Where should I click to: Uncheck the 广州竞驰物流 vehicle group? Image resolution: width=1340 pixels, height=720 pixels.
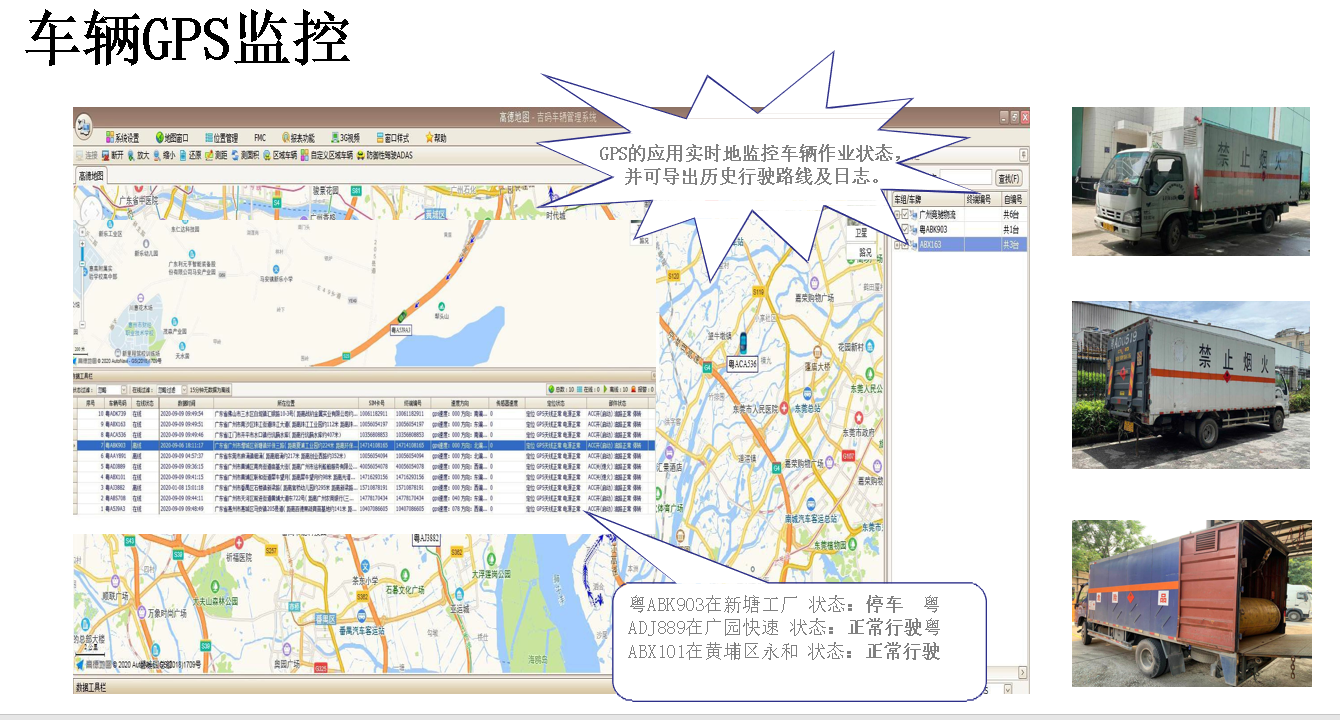pyautogui.click(x=905, y=214)
